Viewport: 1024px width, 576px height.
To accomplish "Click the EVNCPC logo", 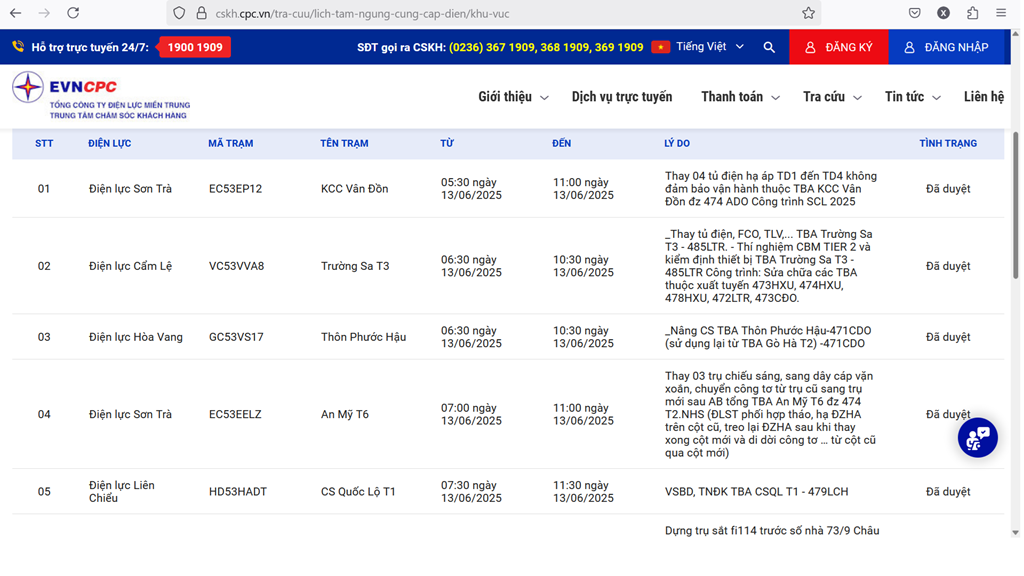I will pyautogui.click(x=101, y=95).
